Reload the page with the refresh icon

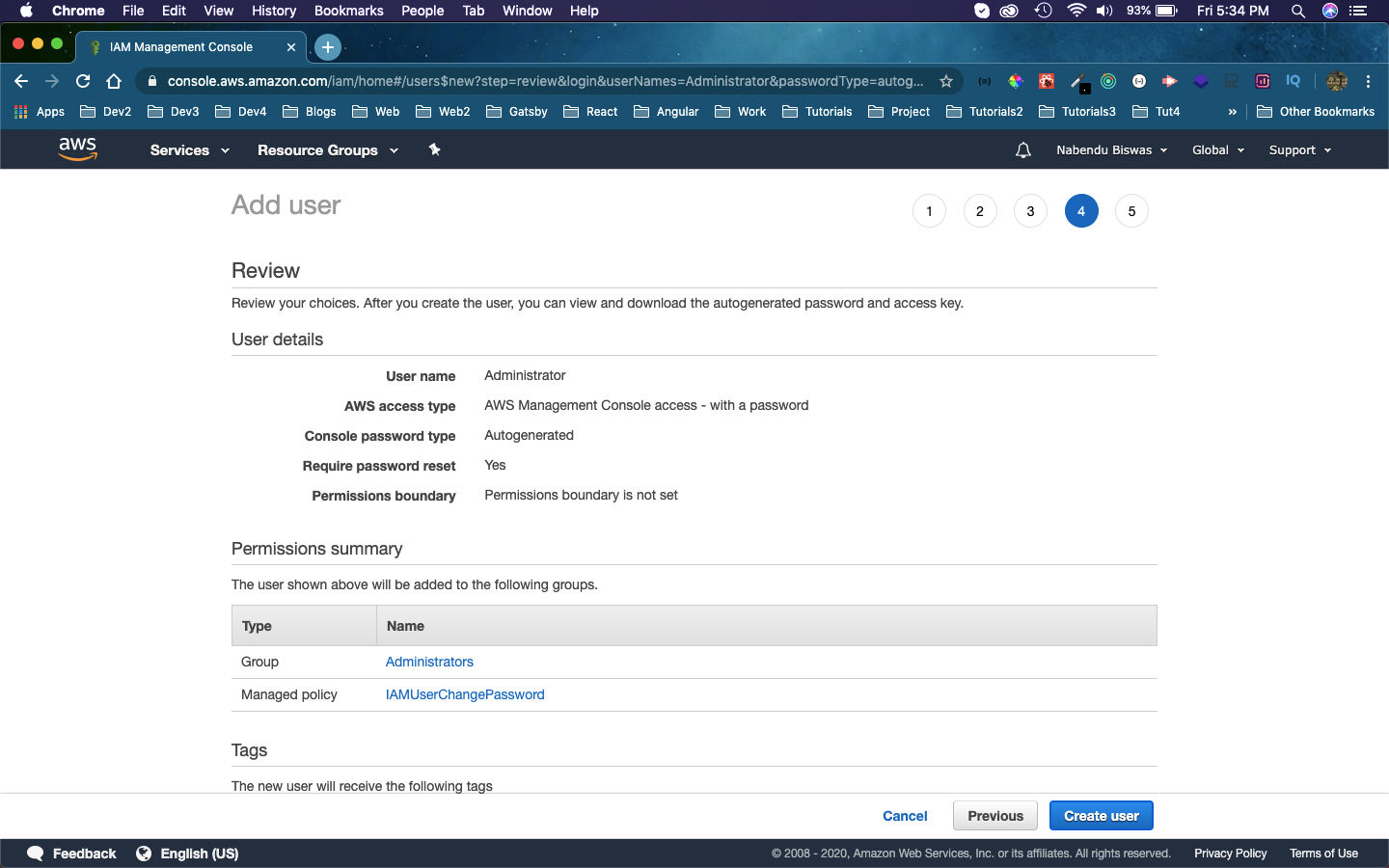[83, 81]
